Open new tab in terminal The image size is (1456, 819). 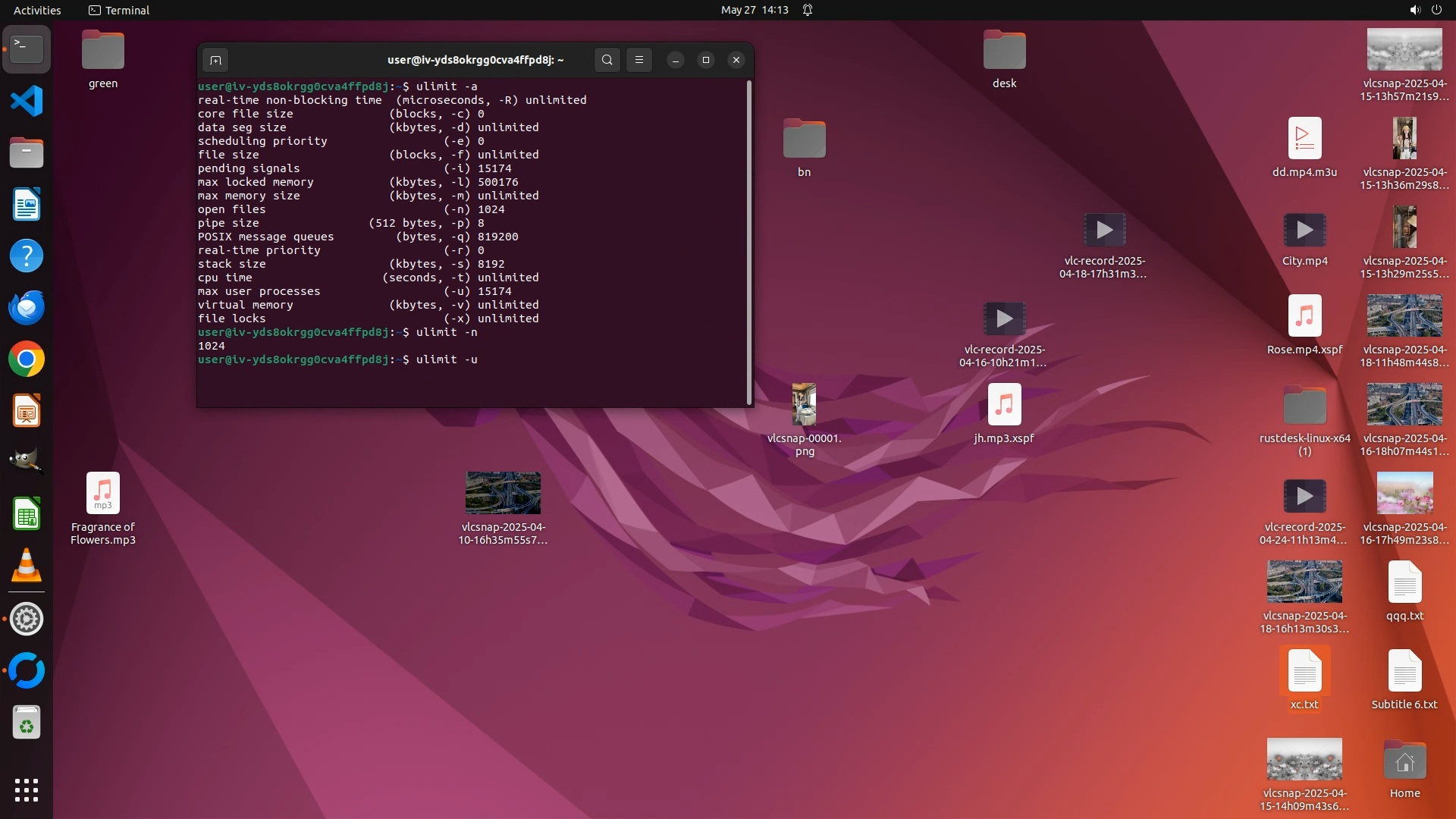pyautogui.click(x=215, y=60)
